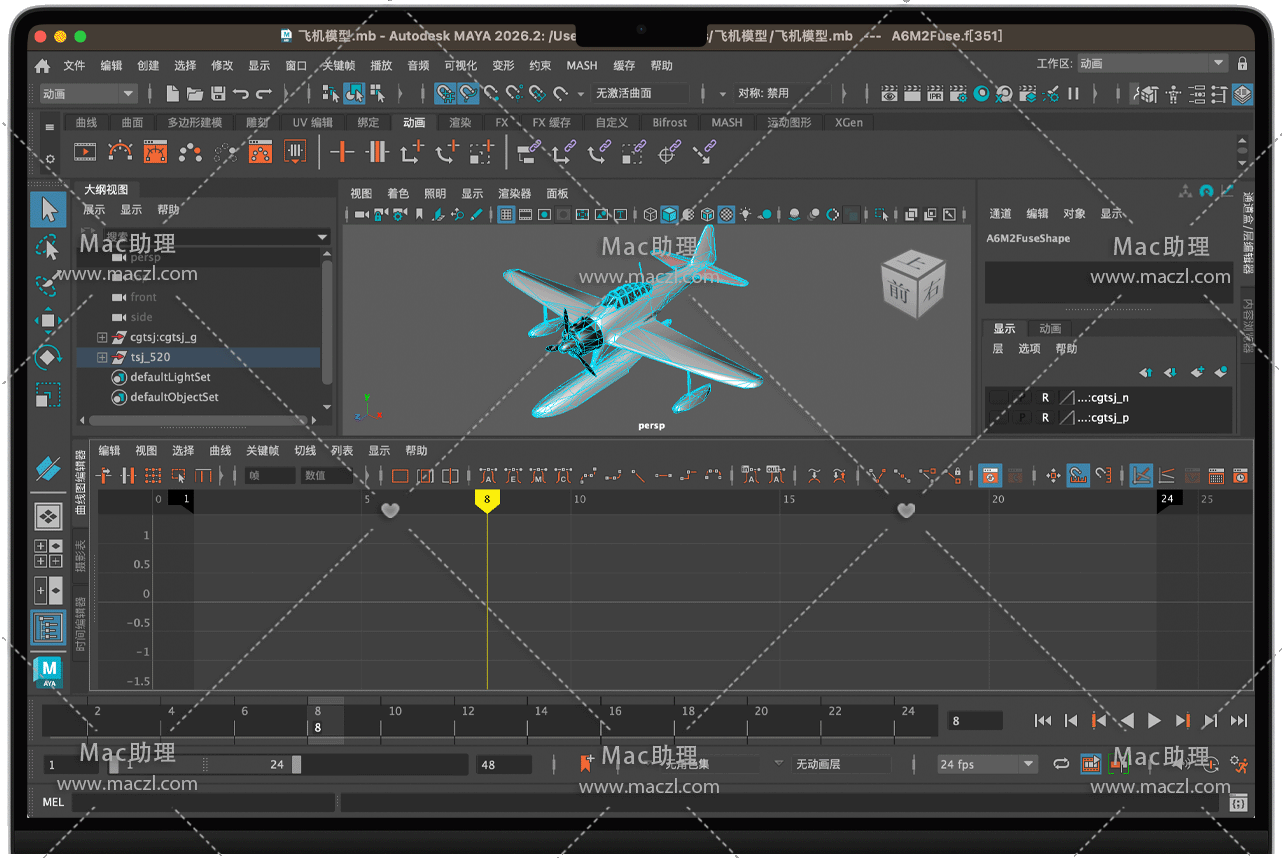1282x858 pixels.
Task: Open the 关键帧 menu in the main menu bar
Action: click(338, 66)
